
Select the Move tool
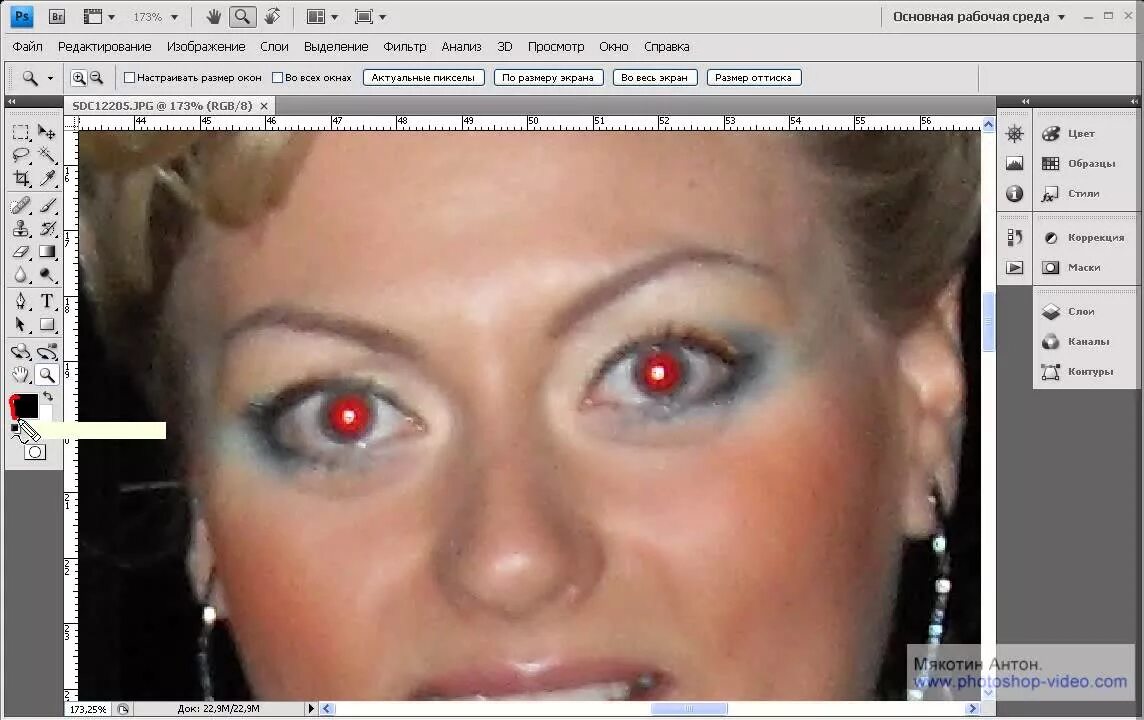[47, 132]
